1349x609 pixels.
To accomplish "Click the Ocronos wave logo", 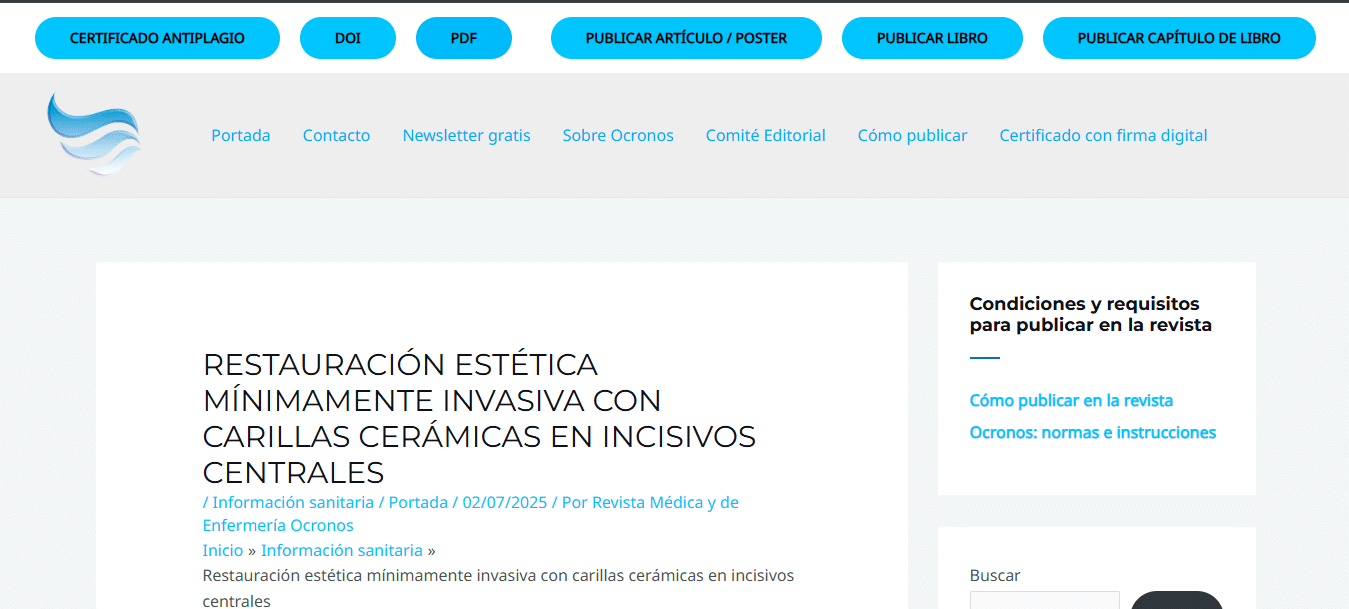I will coord(94,134).
